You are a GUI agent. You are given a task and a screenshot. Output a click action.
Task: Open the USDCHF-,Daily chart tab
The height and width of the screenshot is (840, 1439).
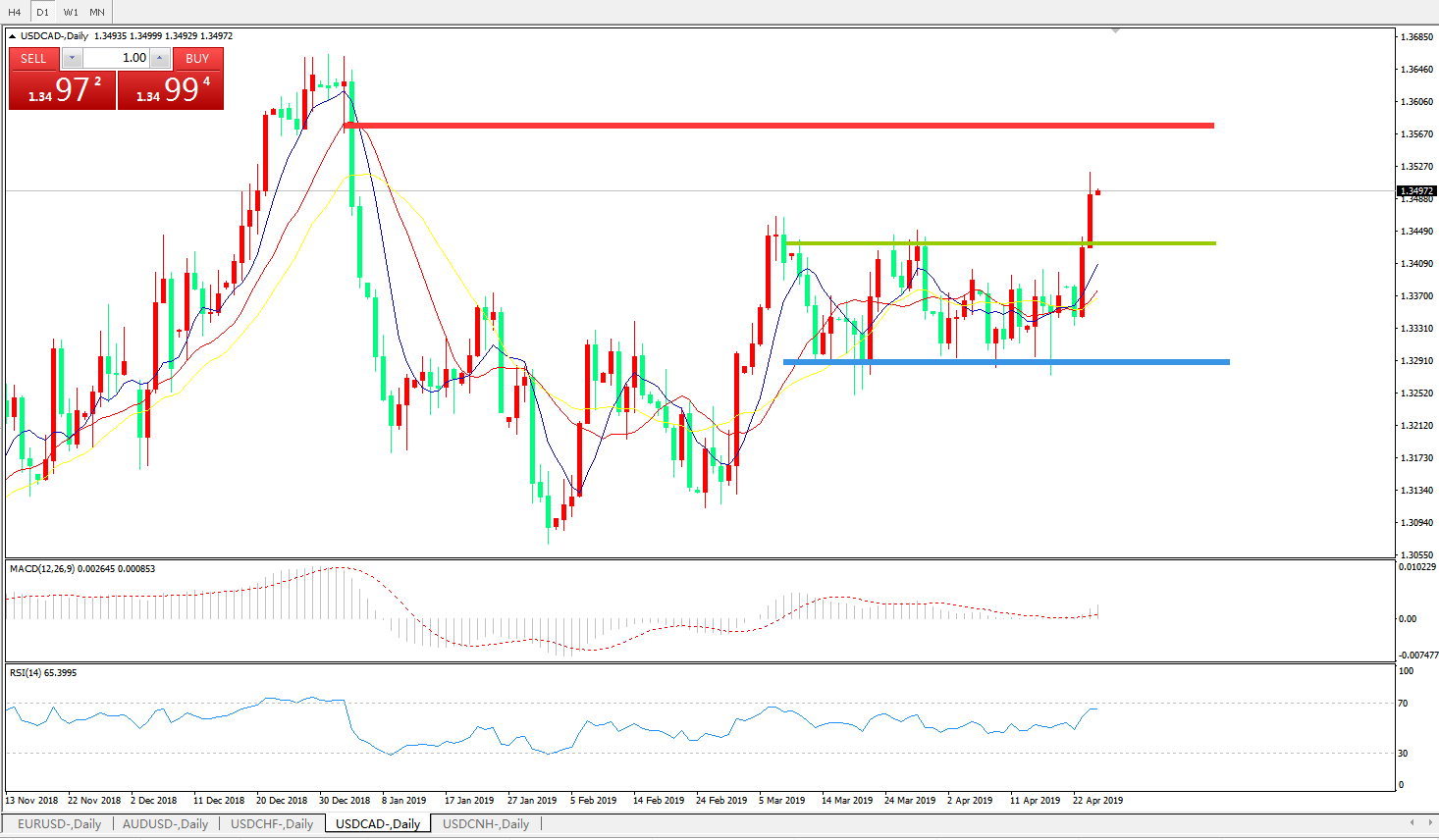[272, 824]
